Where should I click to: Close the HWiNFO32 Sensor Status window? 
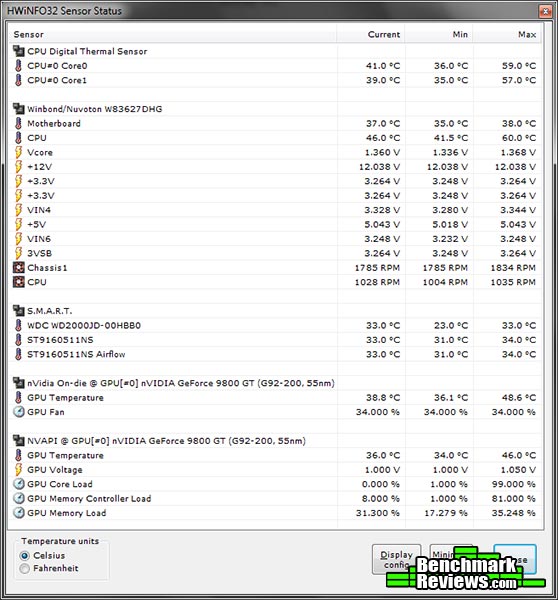tap(545, 11)
